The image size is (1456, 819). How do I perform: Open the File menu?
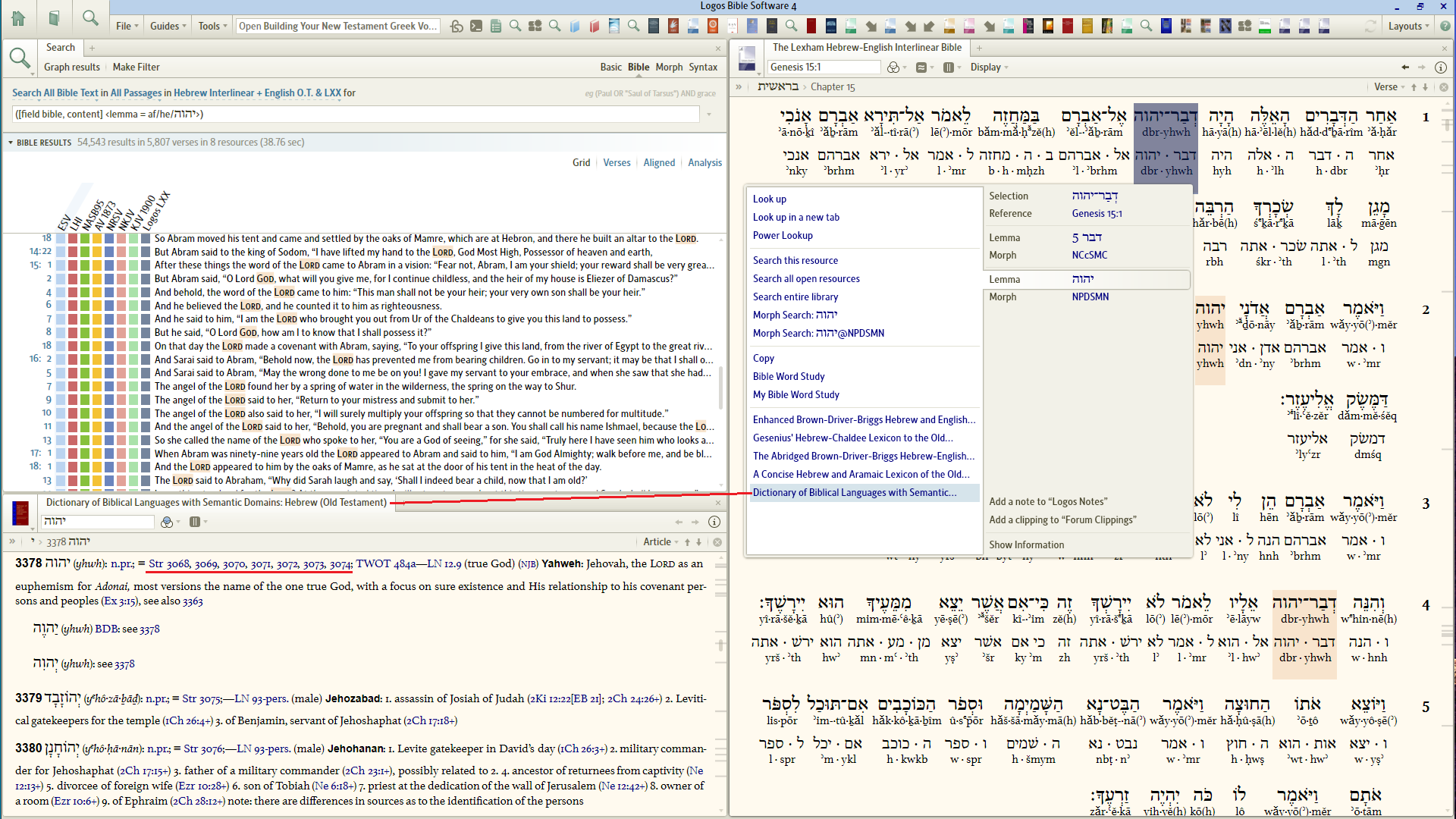click(x=127, y=26)
